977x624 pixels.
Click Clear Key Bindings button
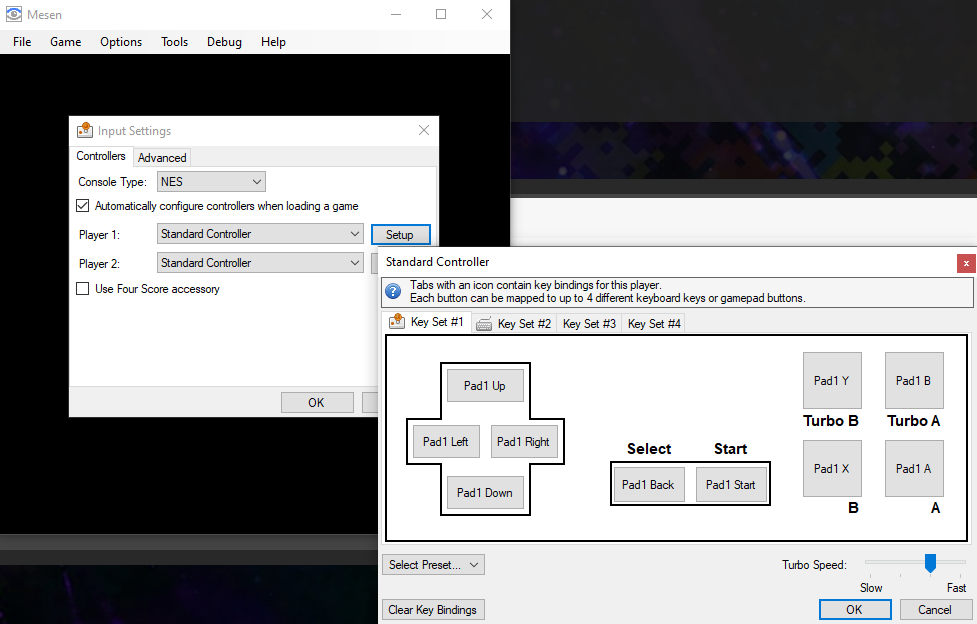tap(432, 610)
